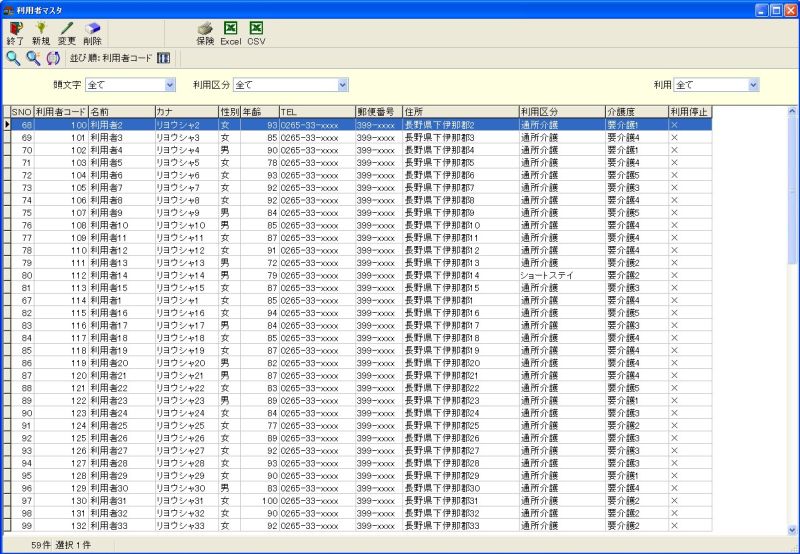
Task: Click the magnifier search icon
Action: (x=13, y=58)
